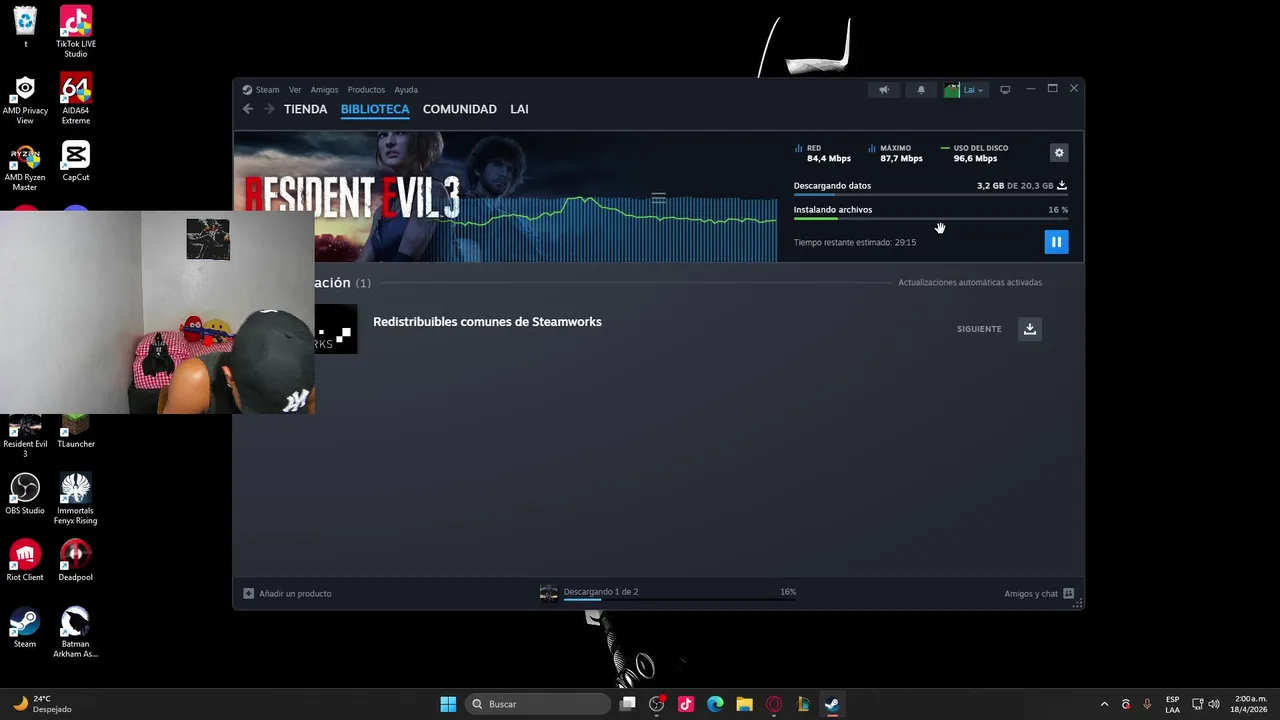Open the Windows Start menu
This screenshot has height=720, width=1280.
click(x=448, y=704)
